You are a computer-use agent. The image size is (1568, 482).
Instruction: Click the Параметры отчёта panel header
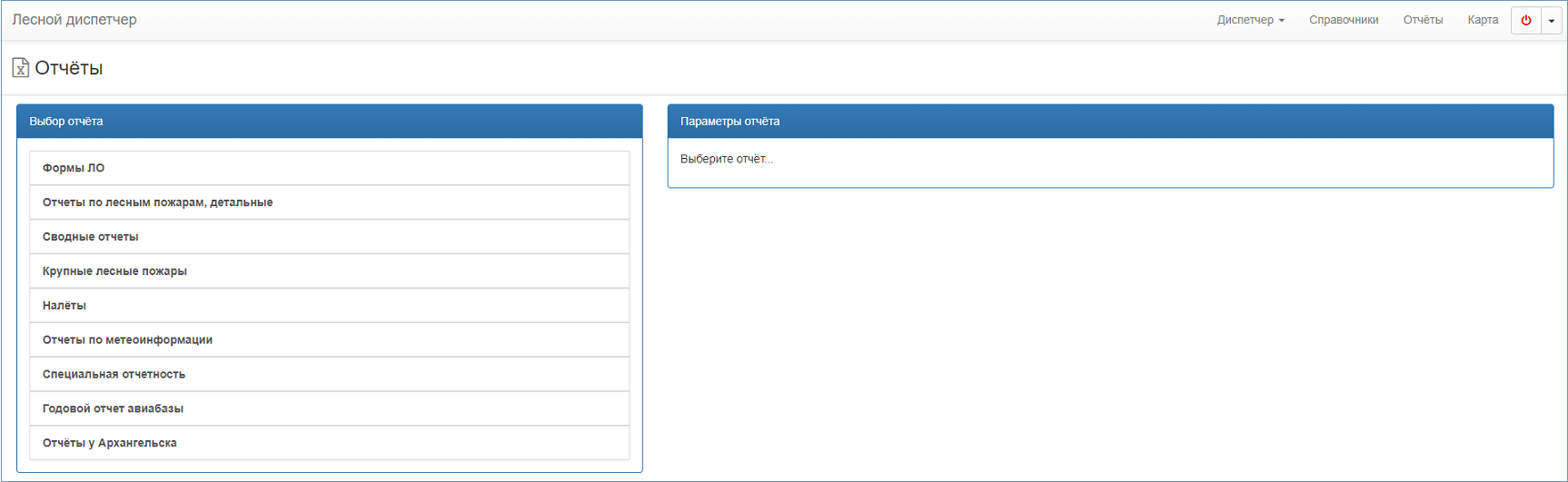point(1110,121)
